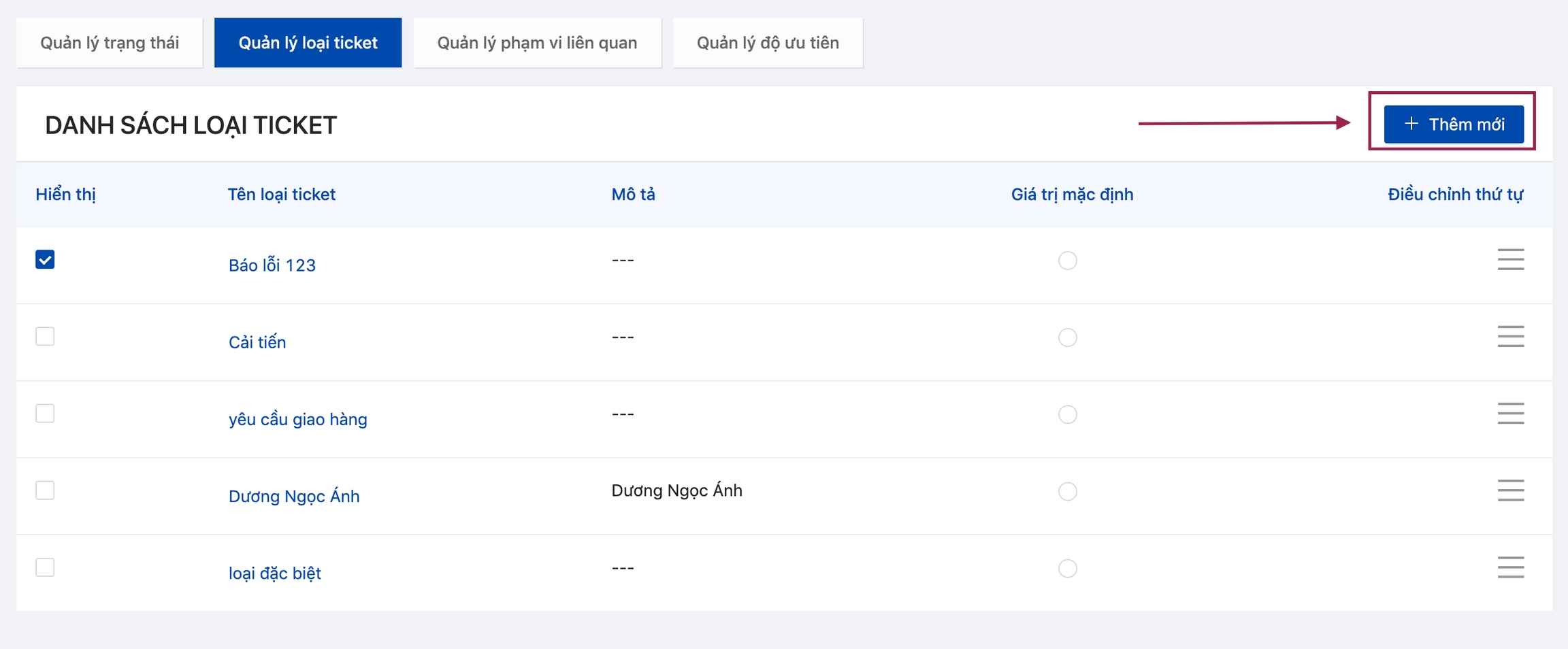Open Quản lý phạm vi liên quan tab
Screen dimensions: 1568x649
click(537, 43)
